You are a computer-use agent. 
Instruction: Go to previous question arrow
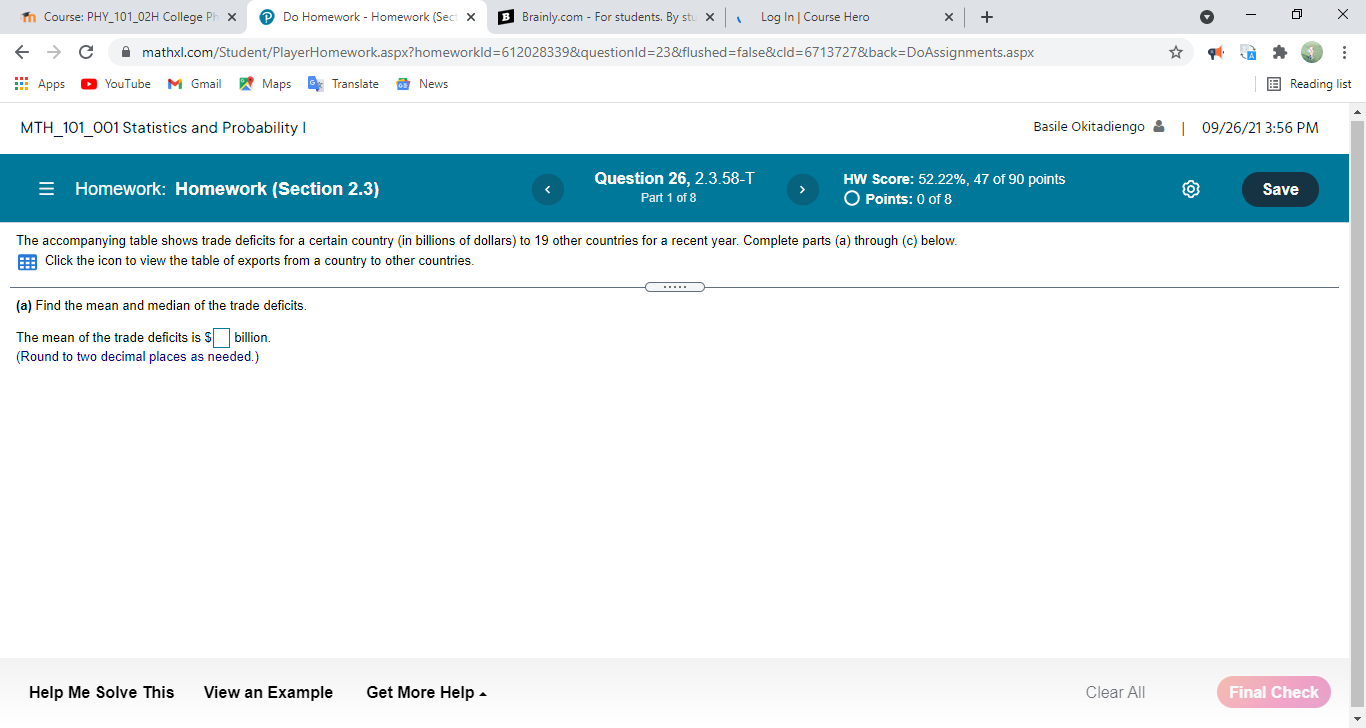click(x=547, y=189)
